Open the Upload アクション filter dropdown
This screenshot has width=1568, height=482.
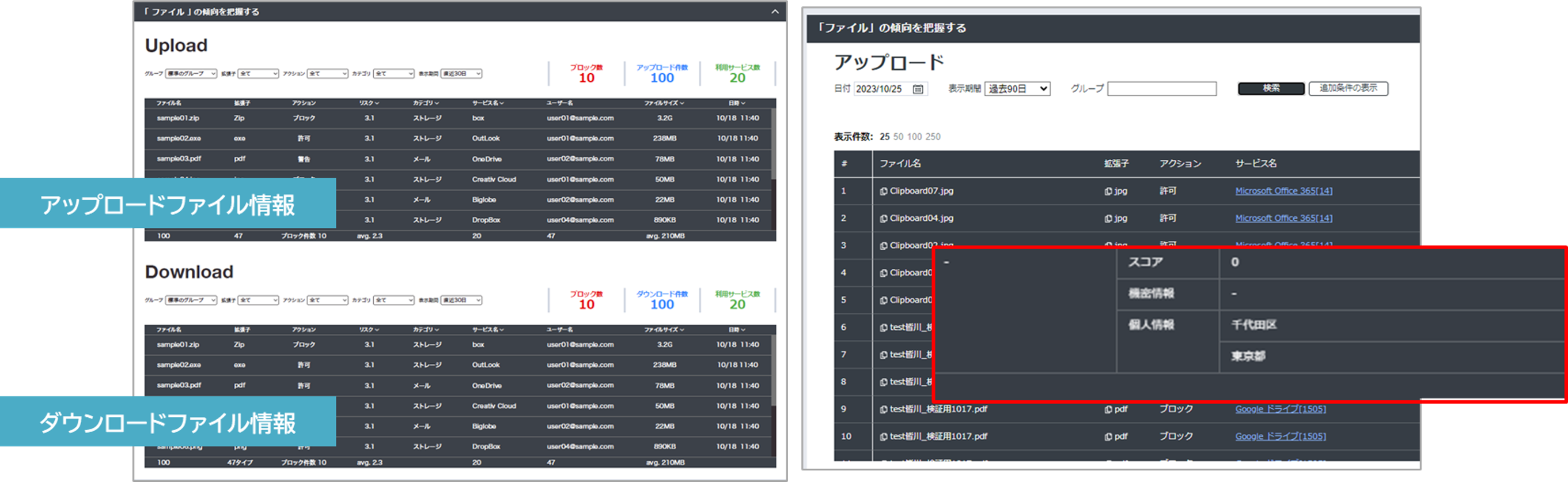click(327, 74)
